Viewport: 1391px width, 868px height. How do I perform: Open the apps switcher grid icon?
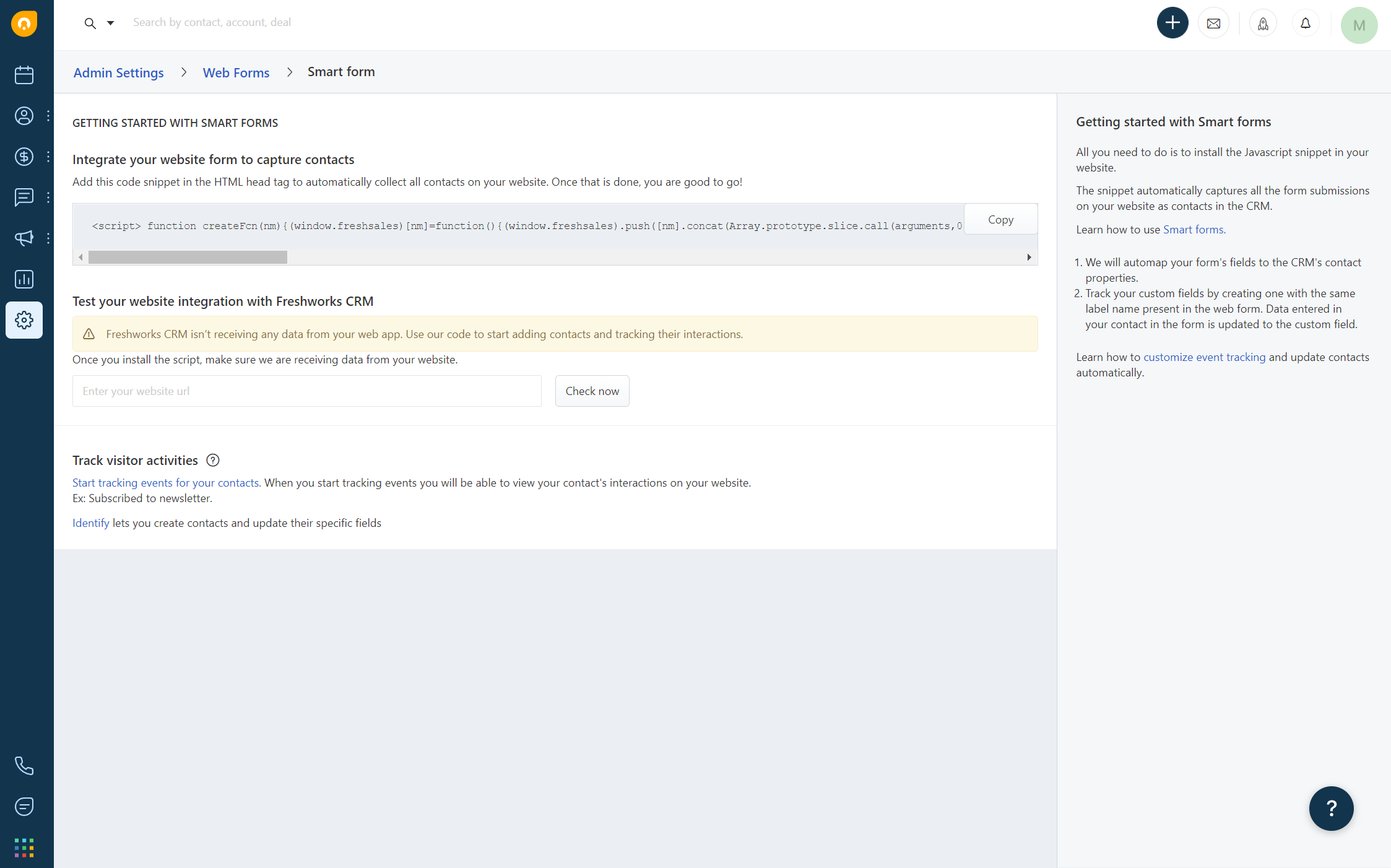point(24,848)
